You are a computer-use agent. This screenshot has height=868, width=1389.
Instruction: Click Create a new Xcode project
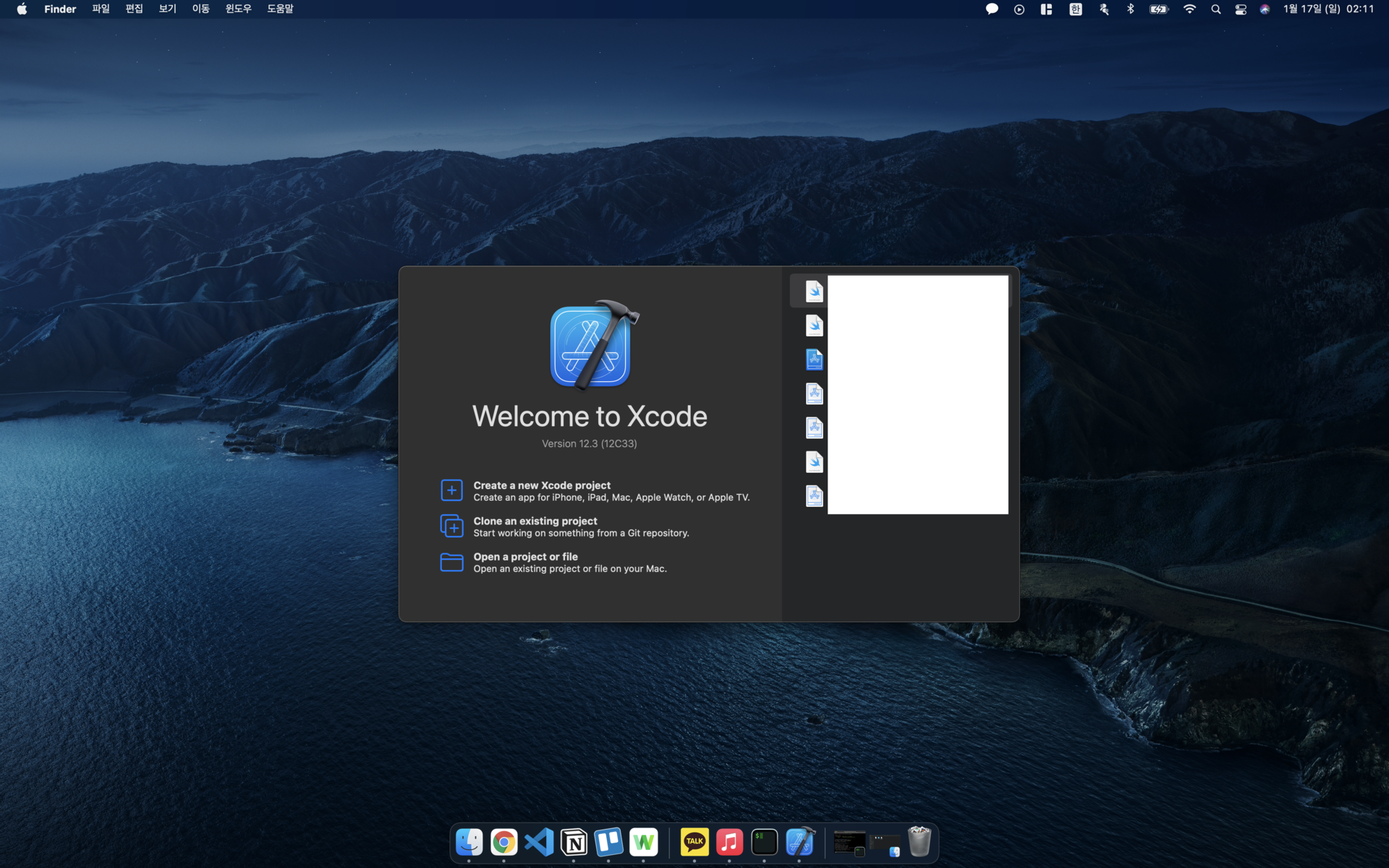(x=542, y=485)
